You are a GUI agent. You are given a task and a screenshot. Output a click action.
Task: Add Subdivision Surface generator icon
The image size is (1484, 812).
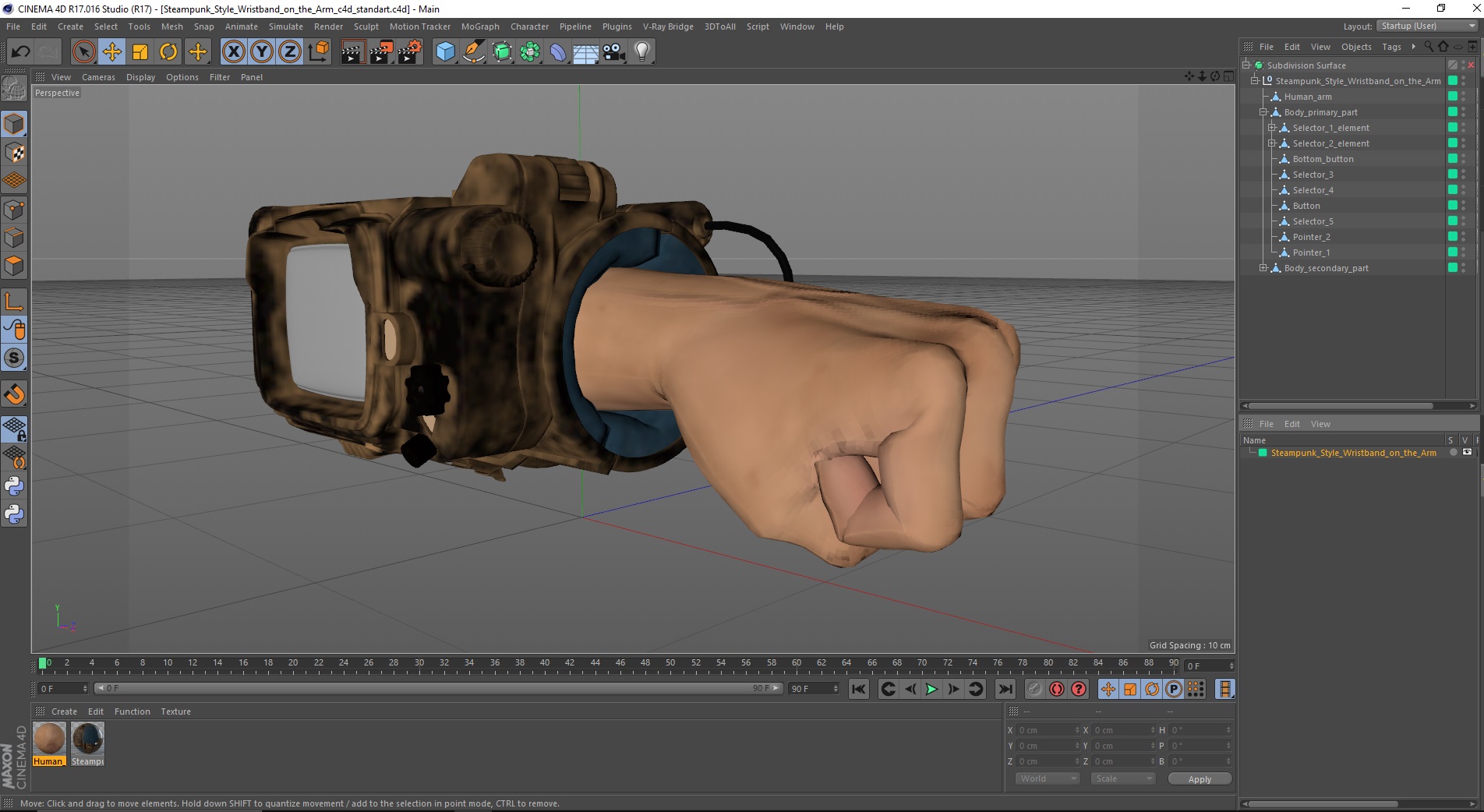502,52
